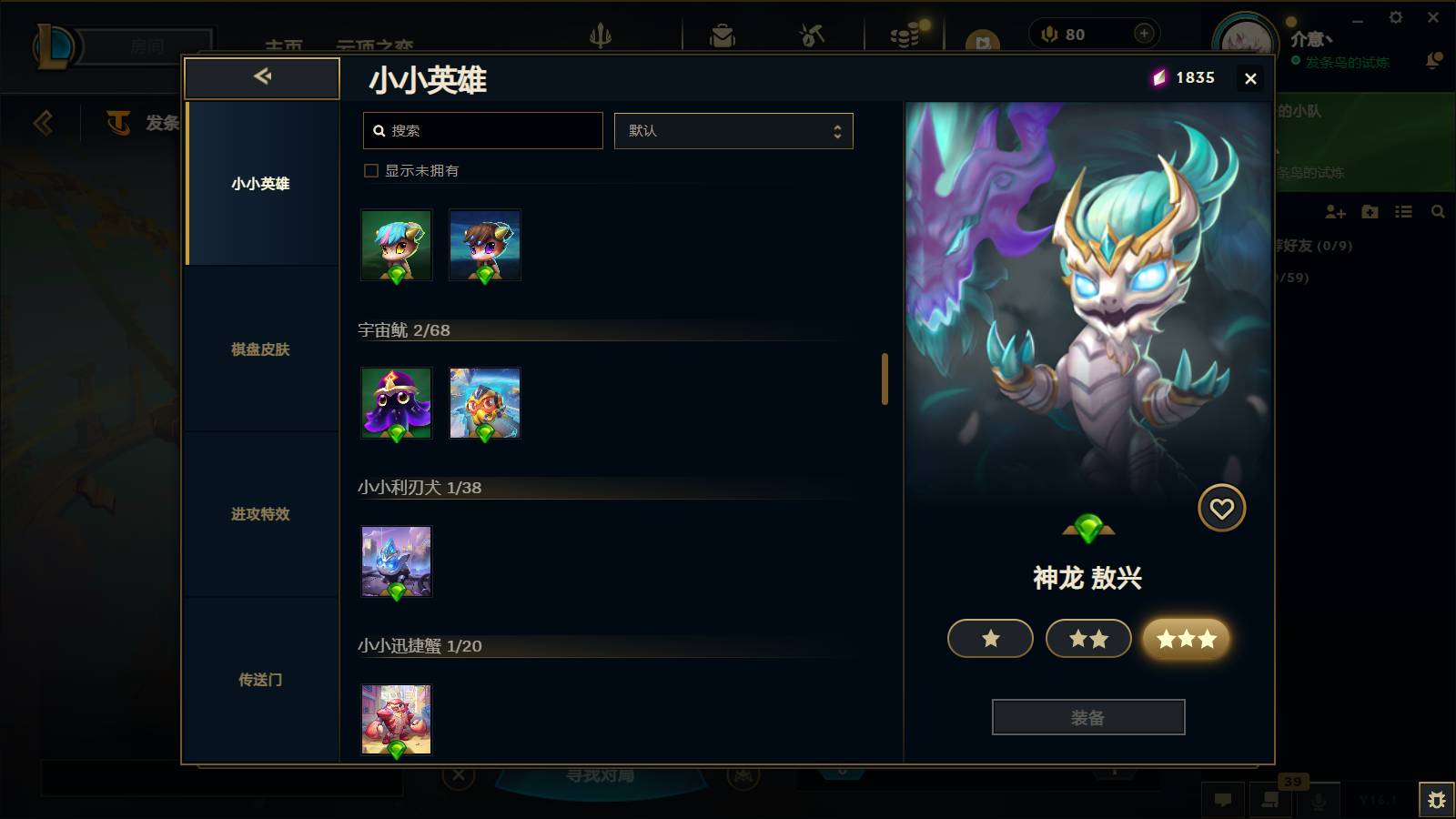1456x819 pixels.
Task: Click the back arrow above the sidebar
Action: [262, 77]
